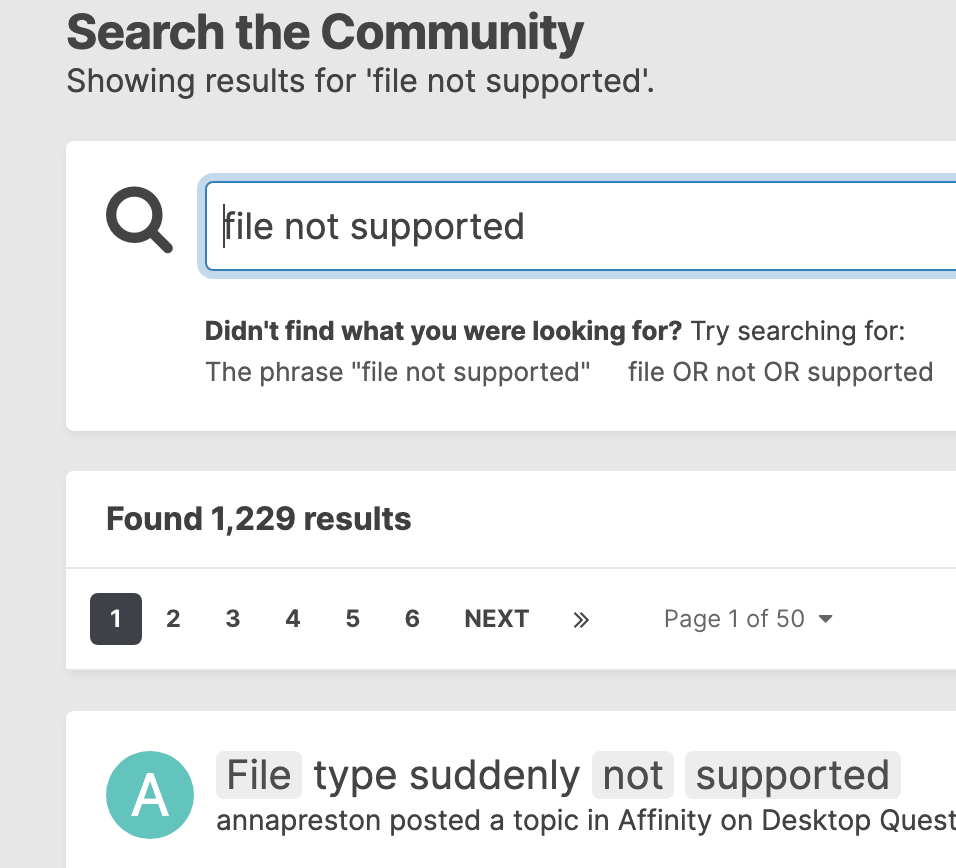Try the 'file OR not OR supported' search
The height and width of the screenshot is (868, 956).
click(780, 372)
